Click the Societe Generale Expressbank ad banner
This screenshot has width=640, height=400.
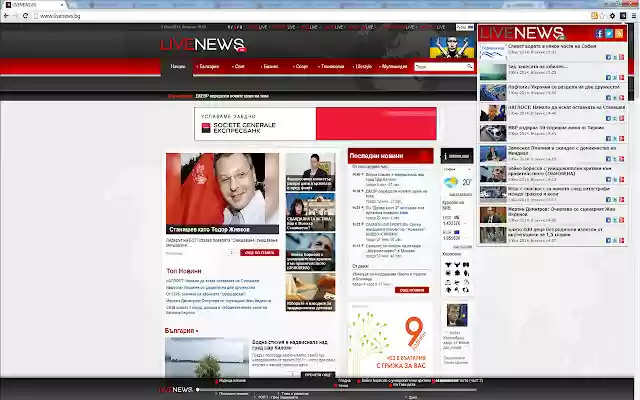coord(316,124)
